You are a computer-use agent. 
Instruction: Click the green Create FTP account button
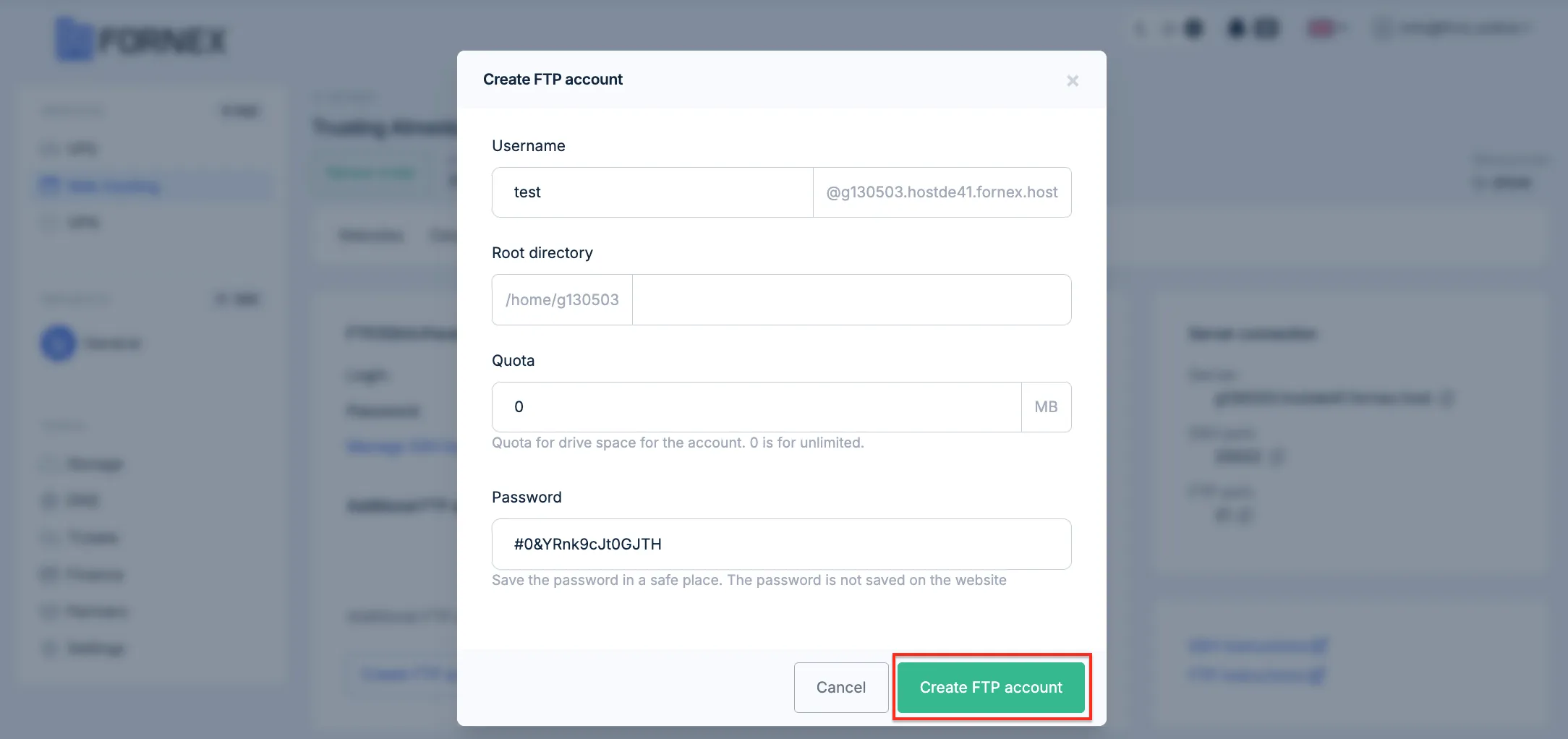tap(991, 688)
